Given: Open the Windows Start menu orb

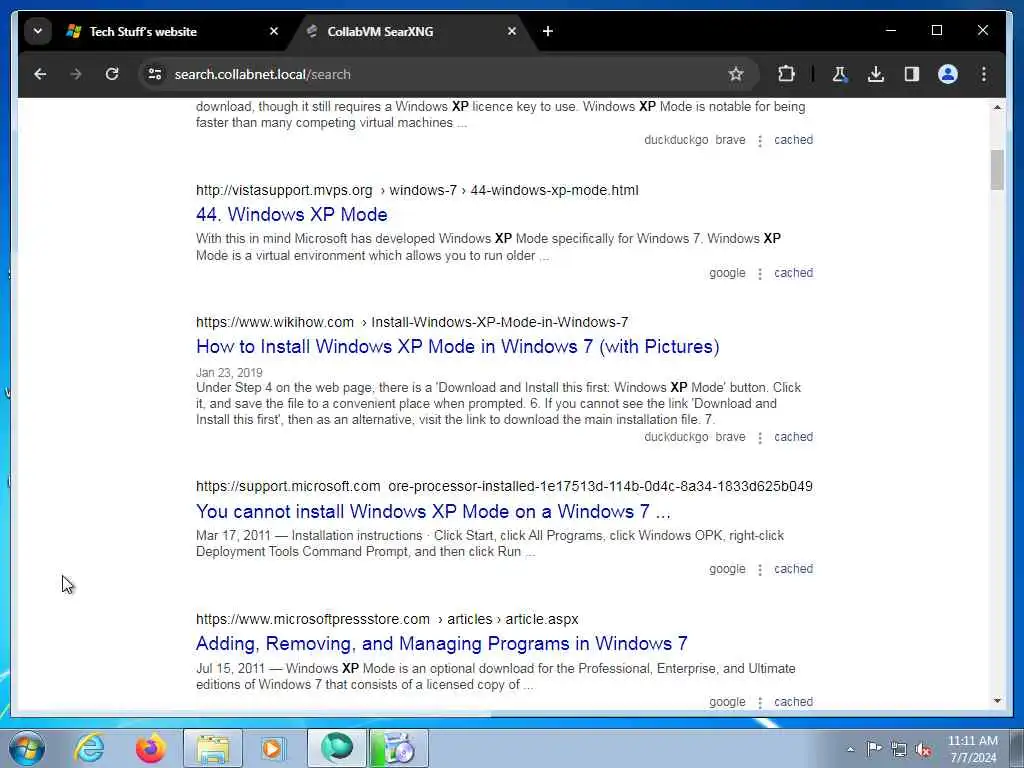Looking at the screenshot, I should (x=27, y=748).
